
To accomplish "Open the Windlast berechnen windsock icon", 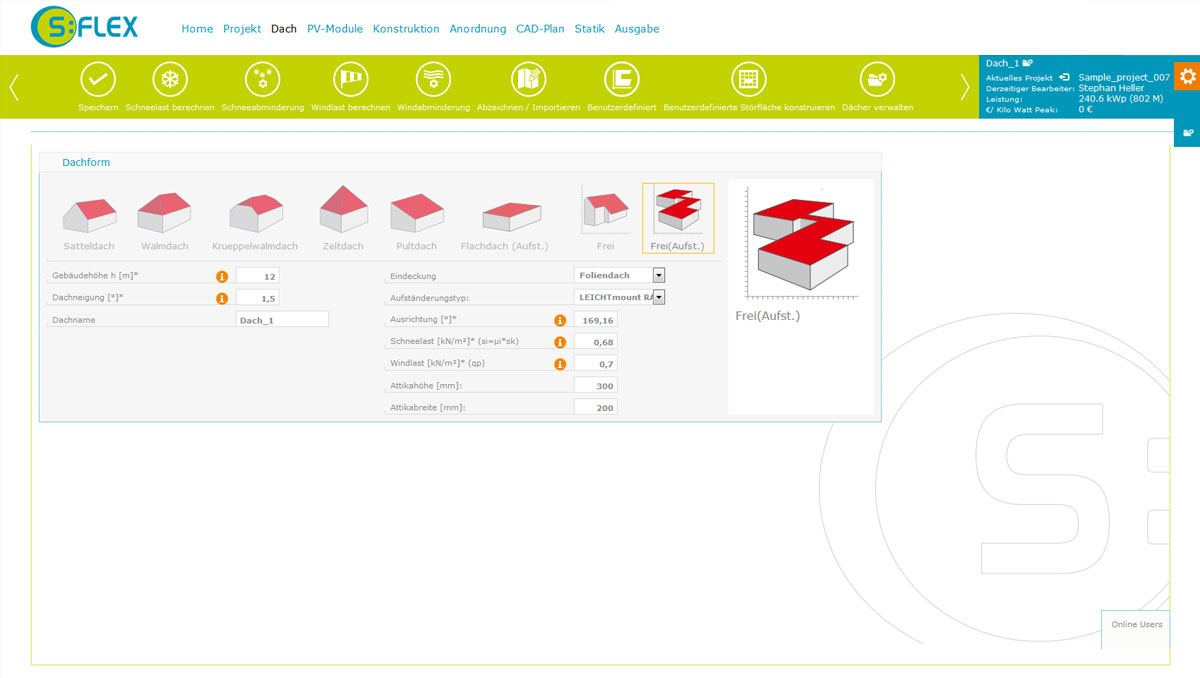I will point(350,79).
